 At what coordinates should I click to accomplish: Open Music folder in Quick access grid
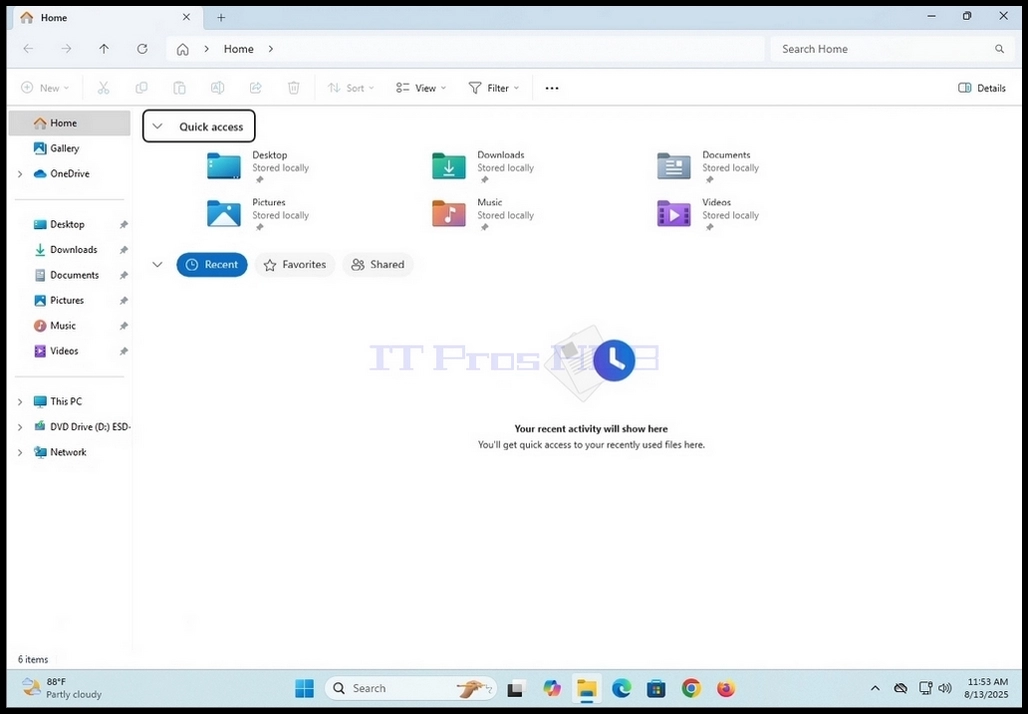[x=483, y=214]
